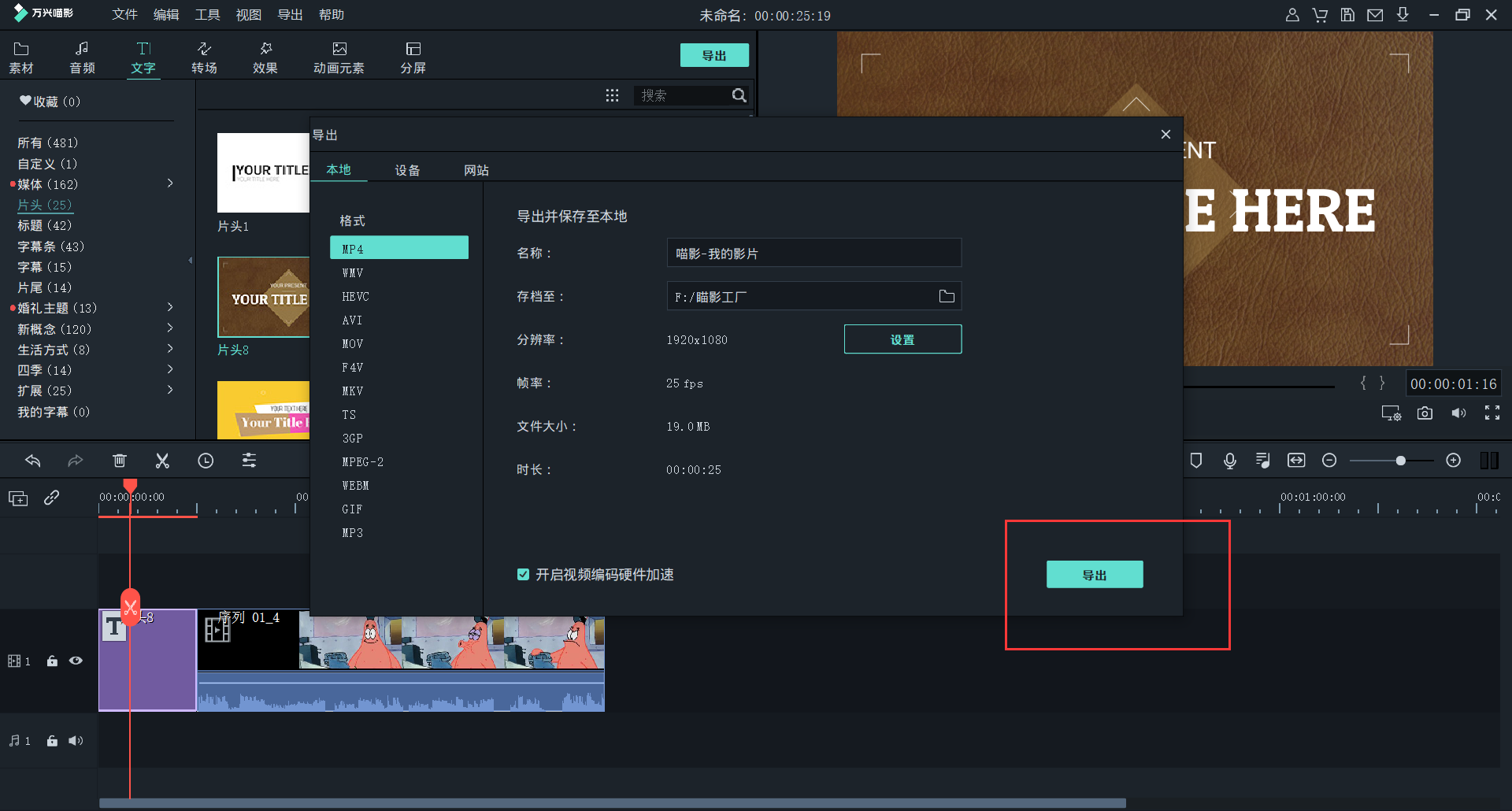Record voiceover with the microphone icon
This screenshot has height=811, width=1512.
tap(1230, 461)
